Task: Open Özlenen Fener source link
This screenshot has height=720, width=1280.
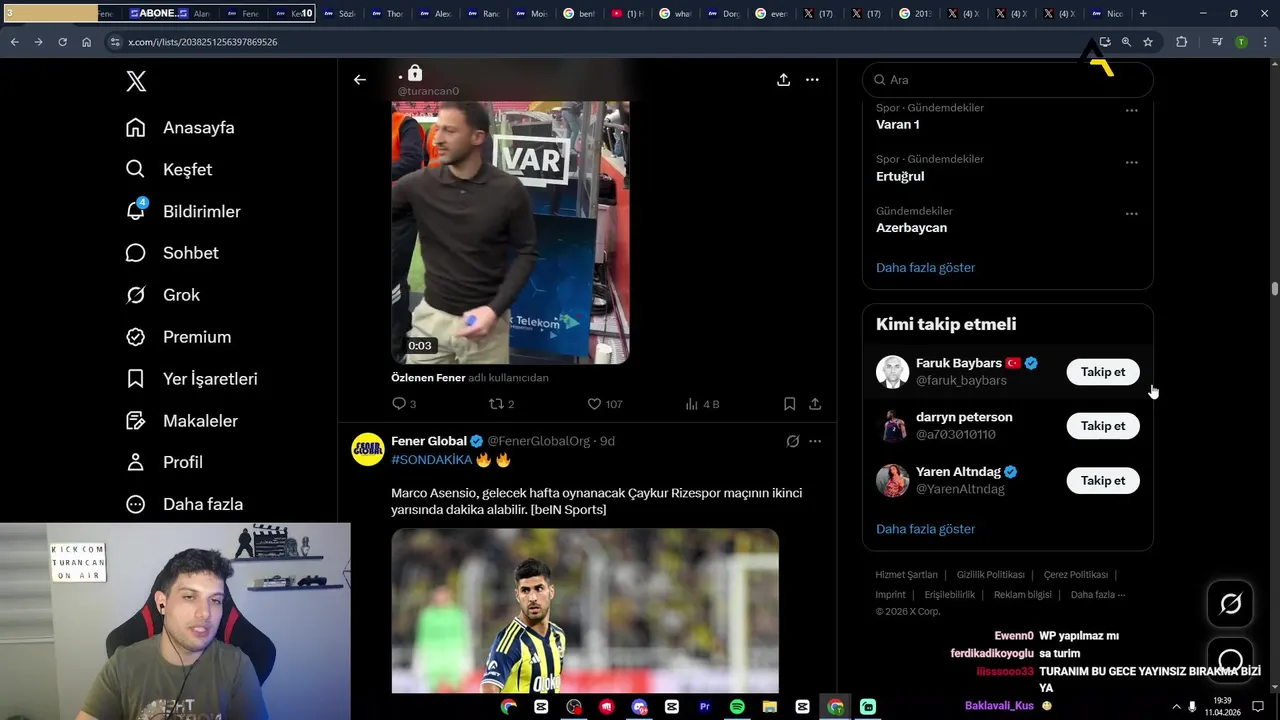Action: (x=428, y=378)
